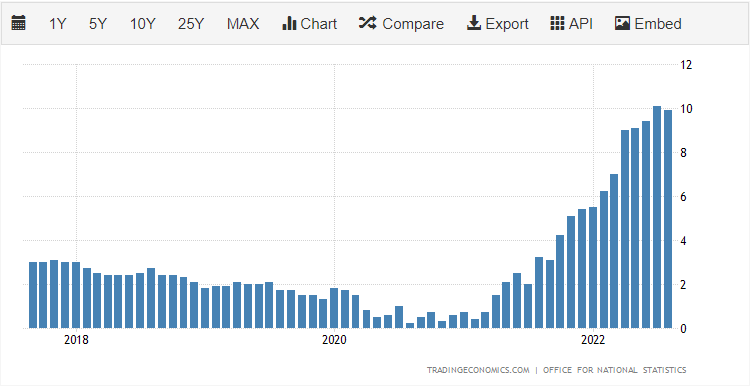
Task: Open the Chart type dropdown
Action: [310, 23]
